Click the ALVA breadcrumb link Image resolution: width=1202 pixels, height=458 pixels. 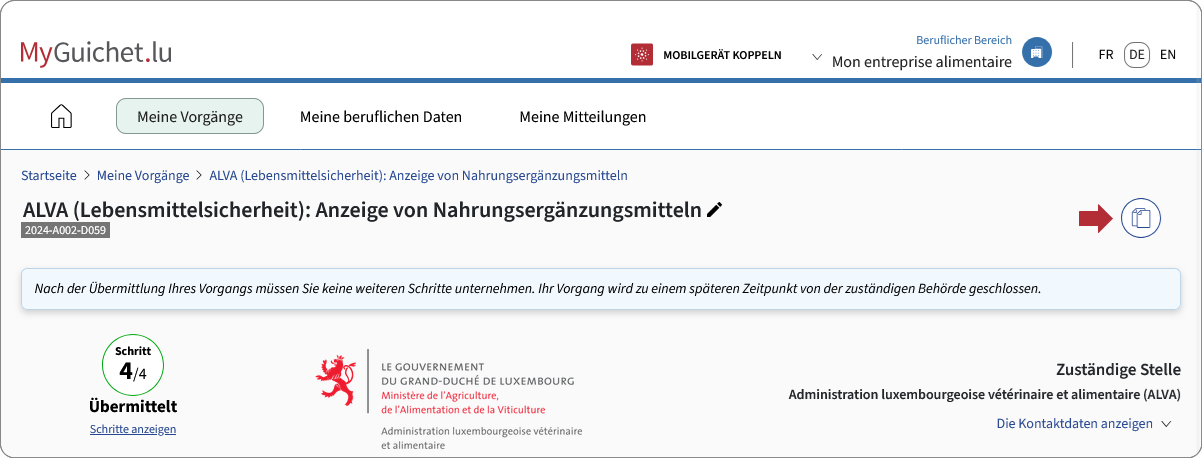tap(418, 175)
